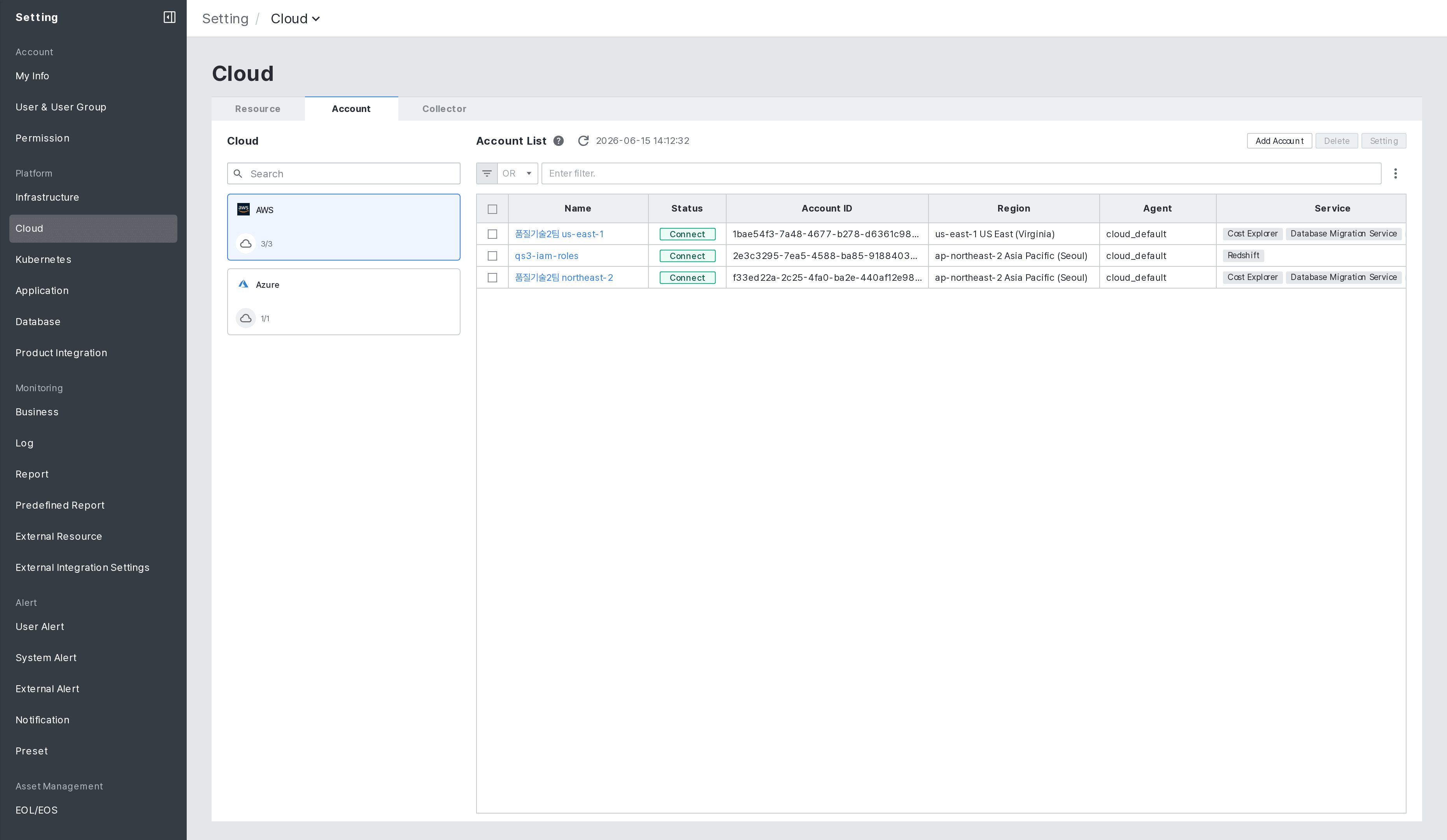1447x840 pixels.
Task: Sort by the Name column header
Action: [x=578, y=208]
